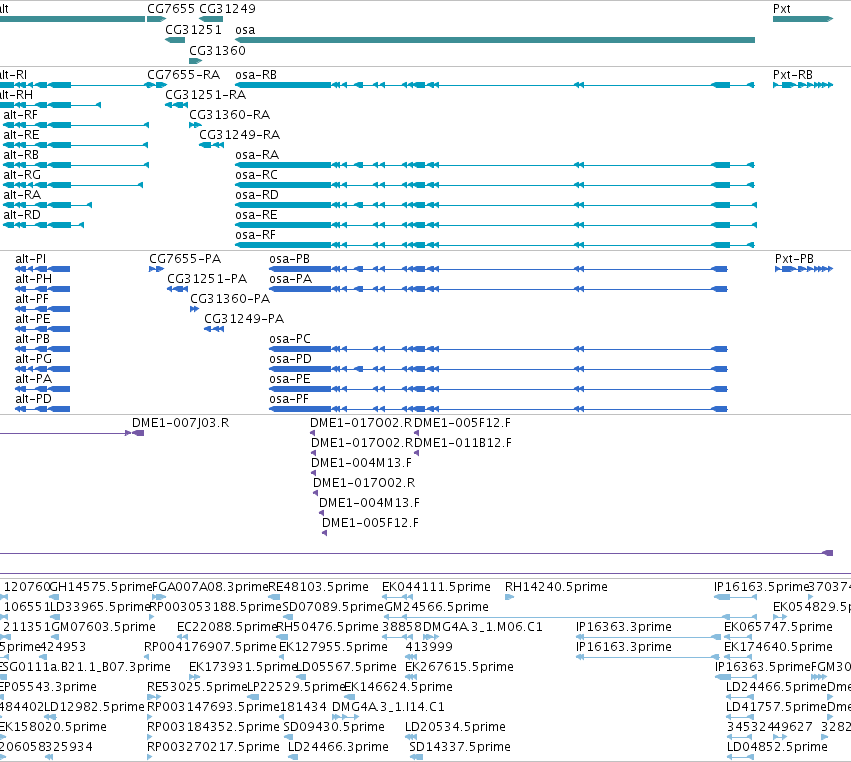Select EST label EK146624.5prime
This screenshot has width=851, height=762.
pos(398,687)
